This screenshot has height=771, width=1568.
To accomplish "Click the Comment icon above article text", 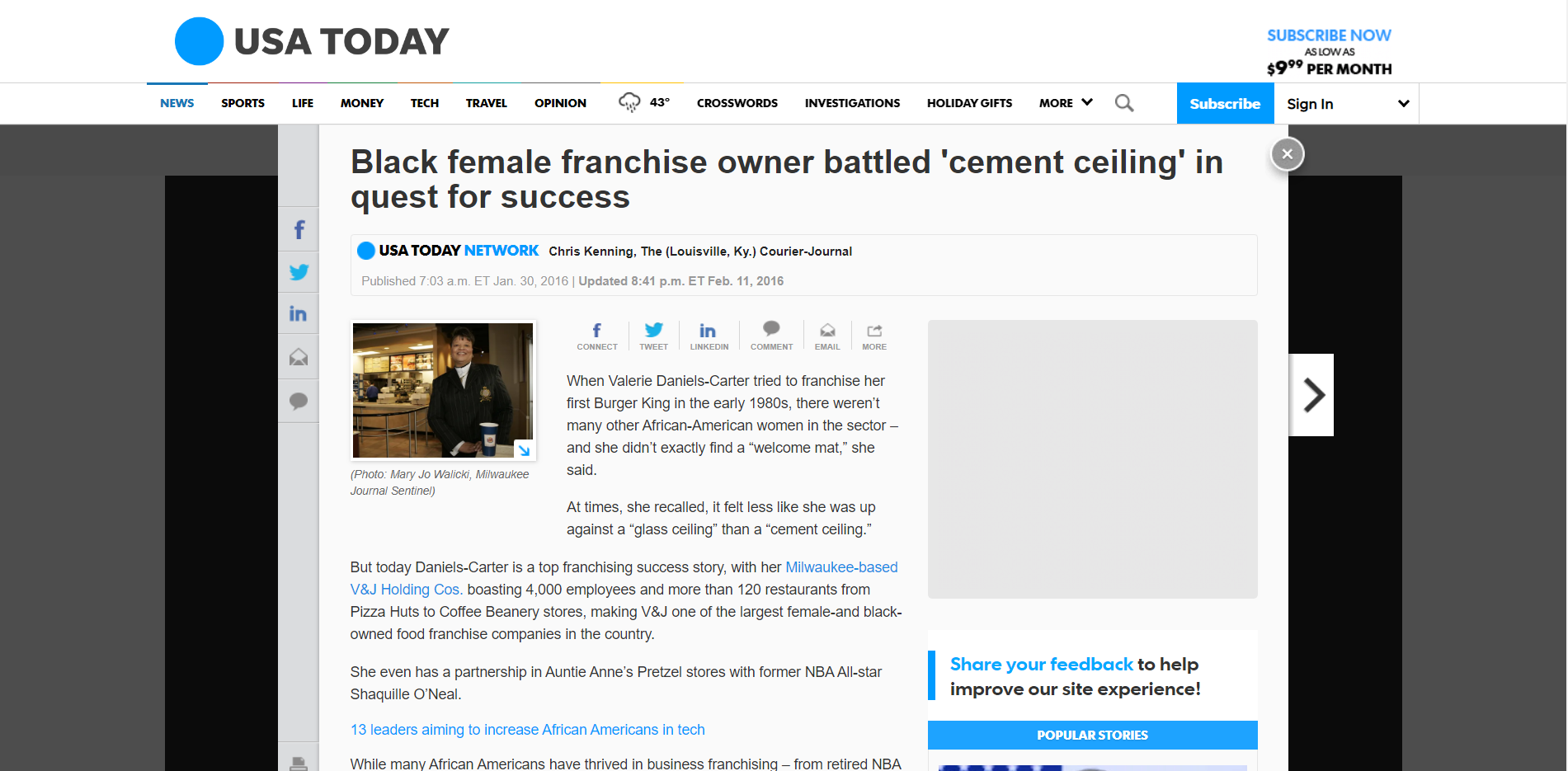I will click(771, 336).
